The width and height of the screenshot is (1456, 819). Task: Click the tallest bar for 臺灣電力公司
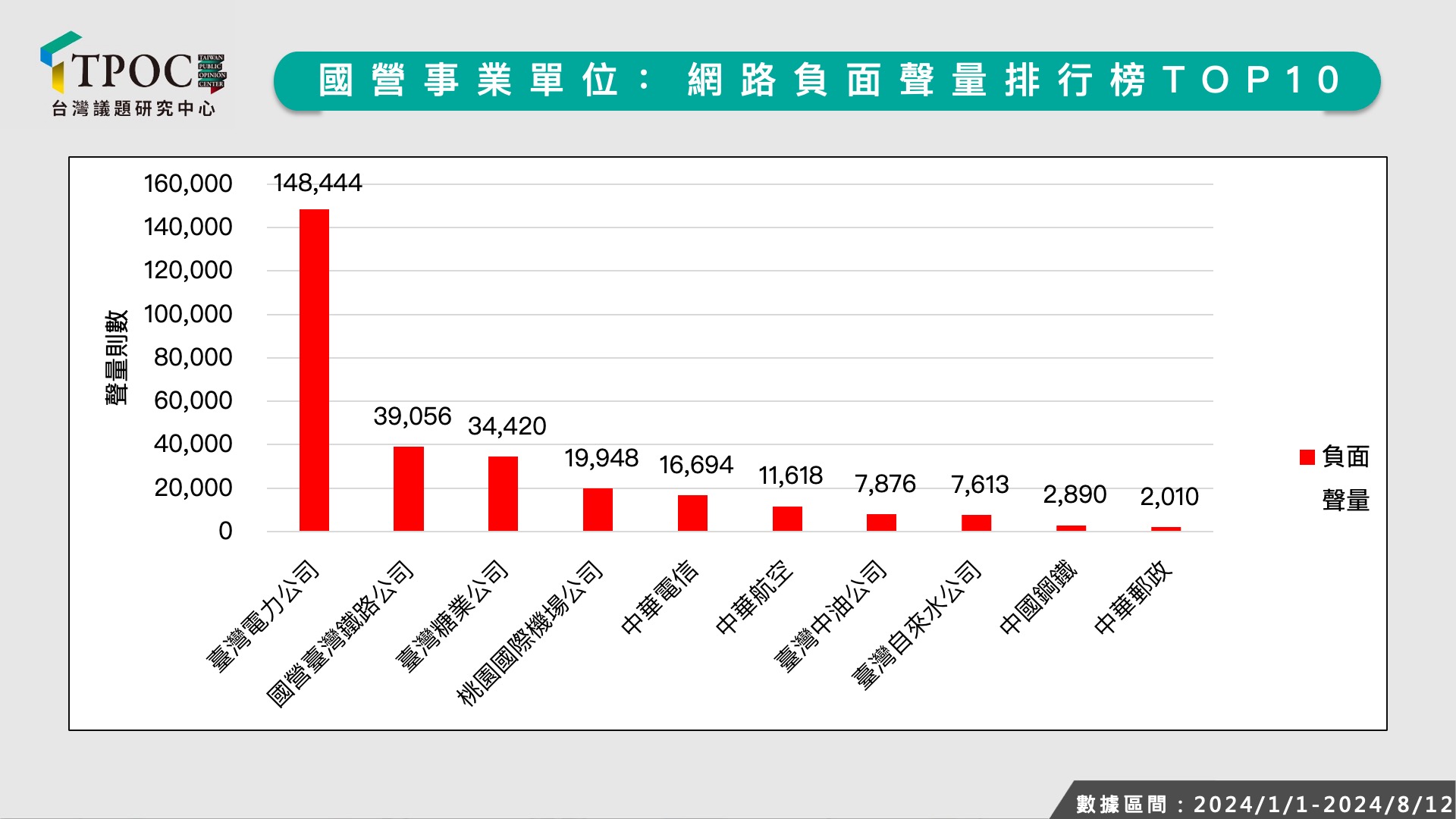(314, 370)
